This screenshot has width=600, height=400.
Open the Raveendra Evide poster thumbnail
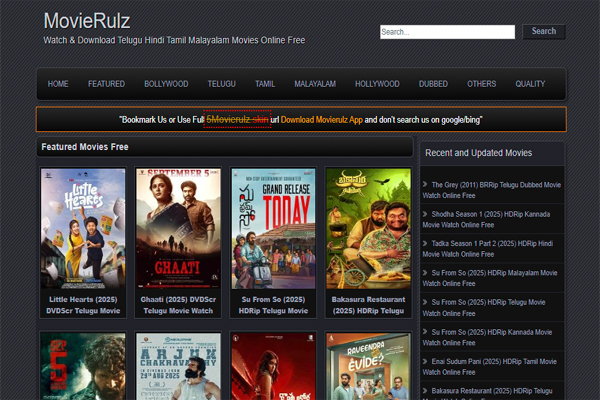pyautogui.click(x=368, y=366)
